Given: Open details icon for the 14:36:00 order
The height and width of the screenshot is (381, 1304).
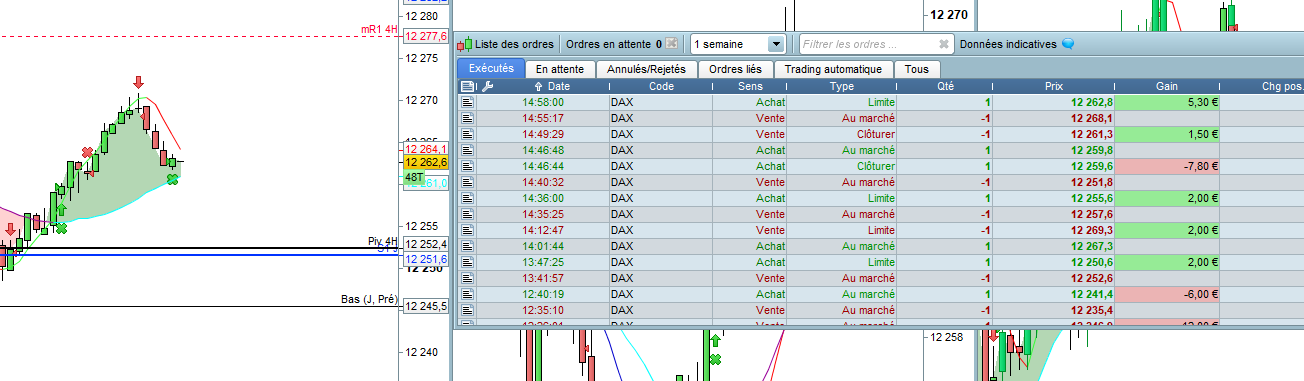Looking at the screenshot, I should pos(467,198).
